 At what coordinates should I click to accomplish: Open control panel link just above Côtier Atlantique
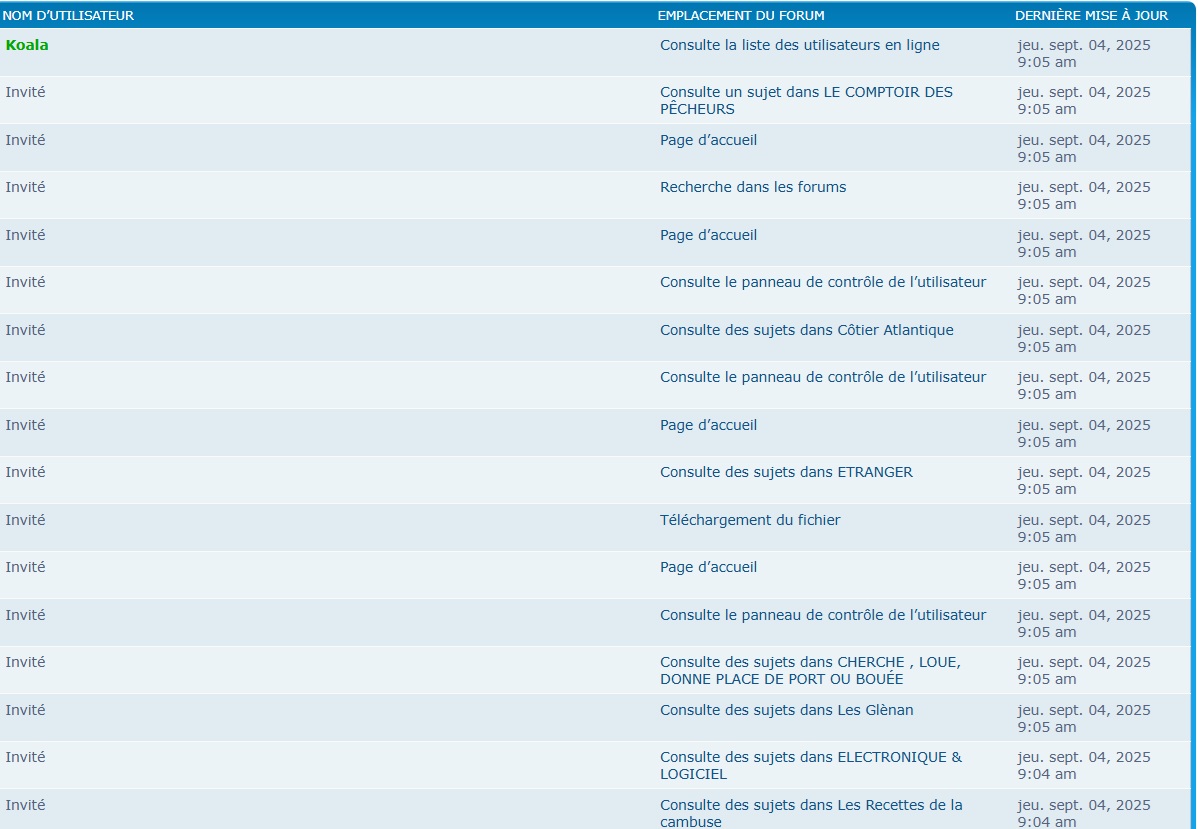coord(822,282)
